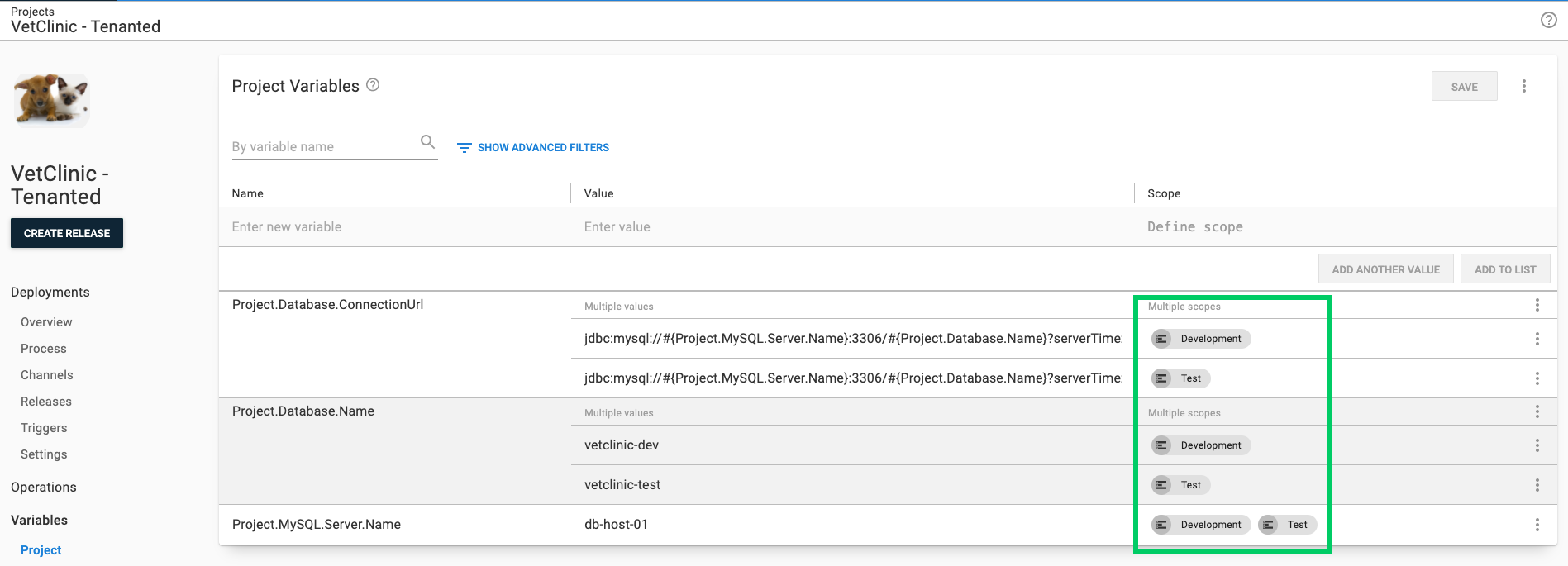Click the Create Release button
This screenshot has width=1568, height=566.
tap(67, 233)
